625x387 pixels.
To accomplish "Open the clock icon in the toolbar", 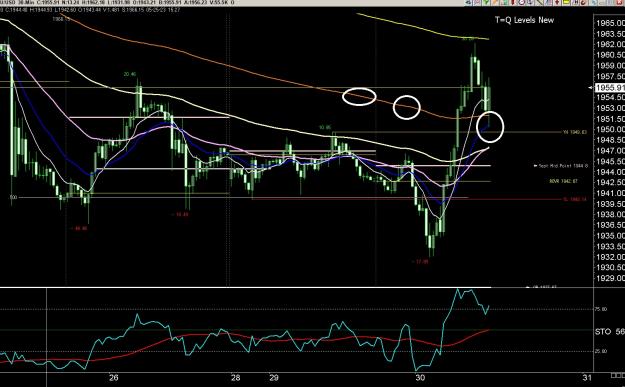I will [x=522, y=2].
